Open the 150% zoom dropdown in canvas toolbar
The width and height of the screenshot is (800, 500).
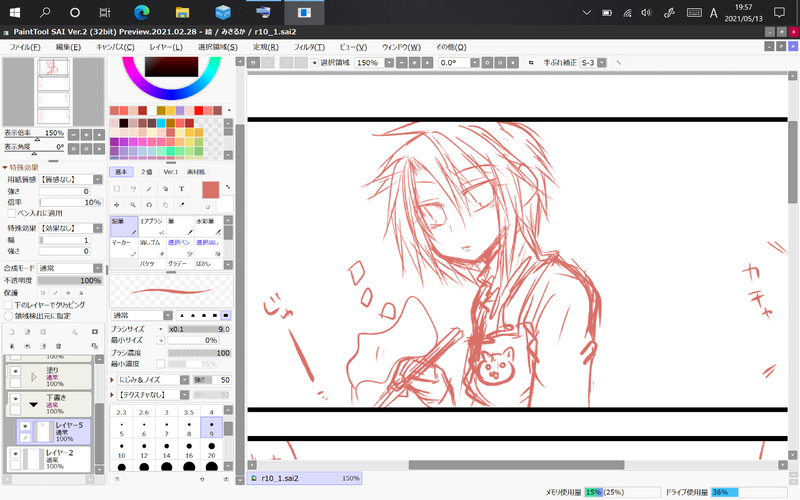[389, 63]
